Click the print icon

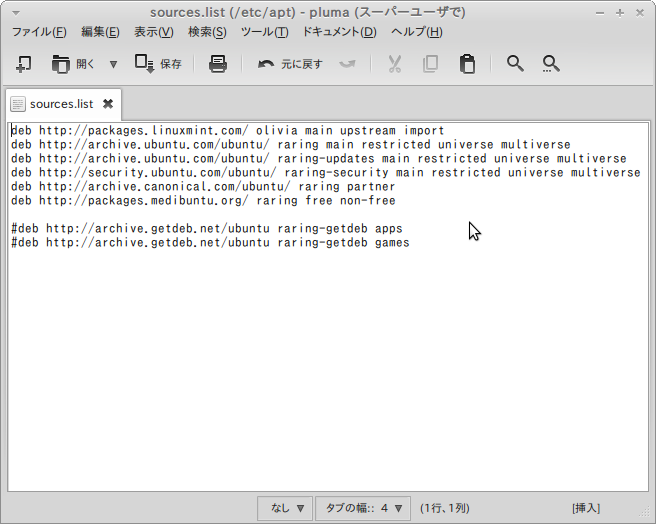tap(218, 64)
